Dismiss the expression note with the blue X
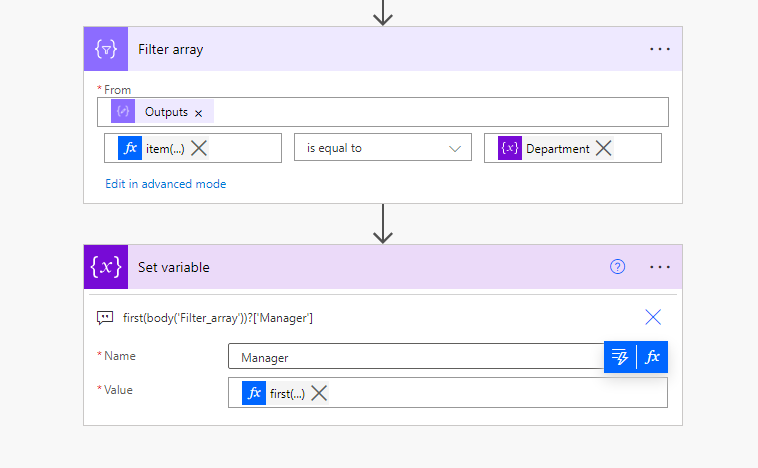 pos(653,317)
